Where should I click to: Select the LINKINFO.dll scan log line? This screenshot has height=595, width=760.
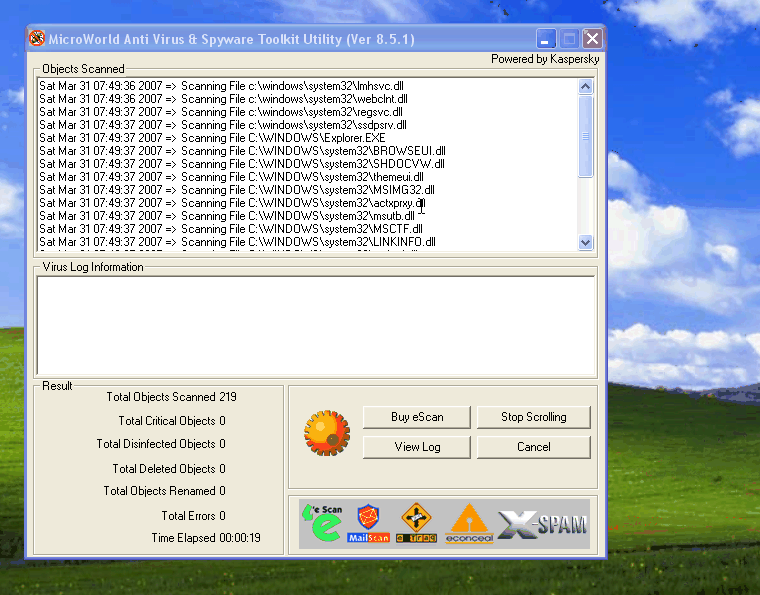point(238,242)
